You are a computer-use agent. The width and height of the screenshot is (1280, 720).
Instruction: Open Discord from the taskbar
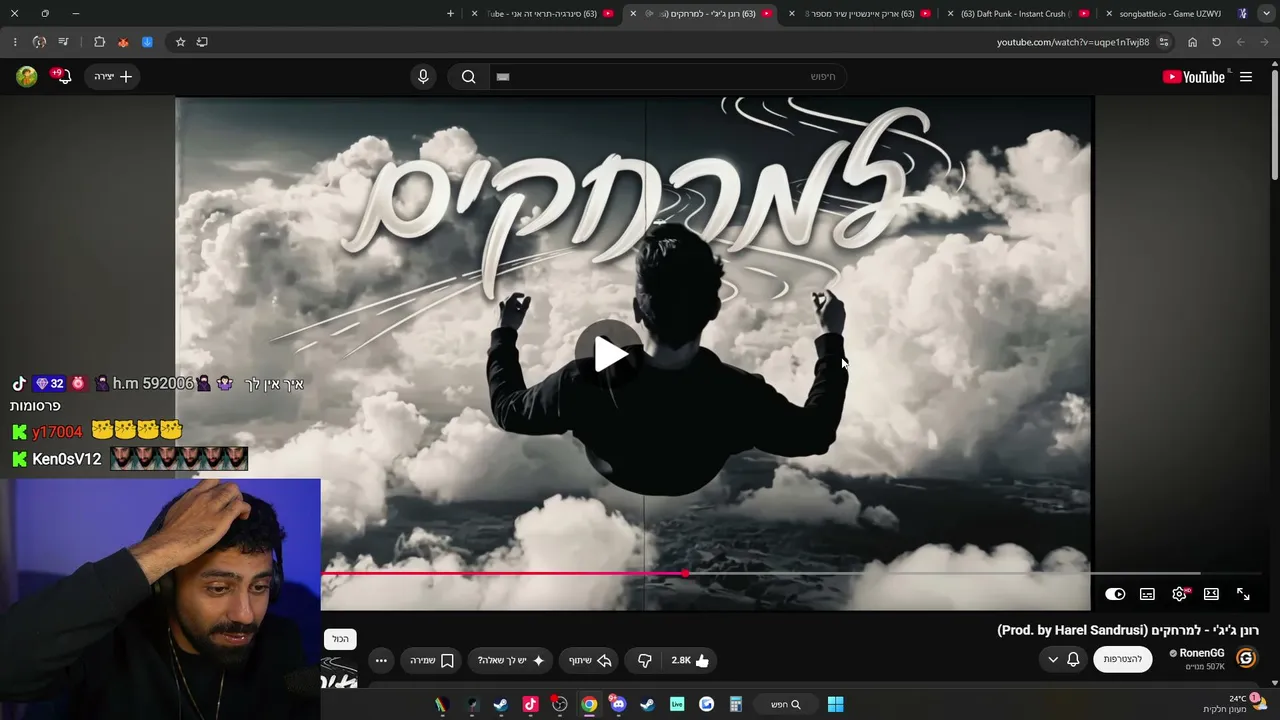pos(618,704)
